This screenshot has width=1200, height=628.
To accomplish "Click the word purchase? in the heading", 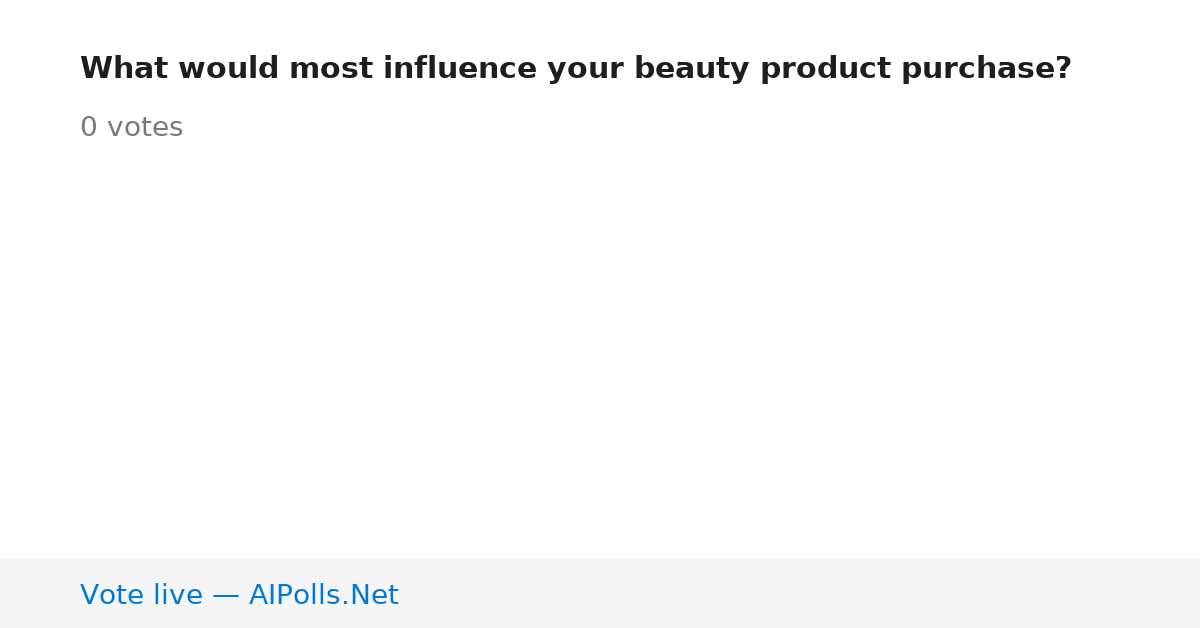I will 986,69.
